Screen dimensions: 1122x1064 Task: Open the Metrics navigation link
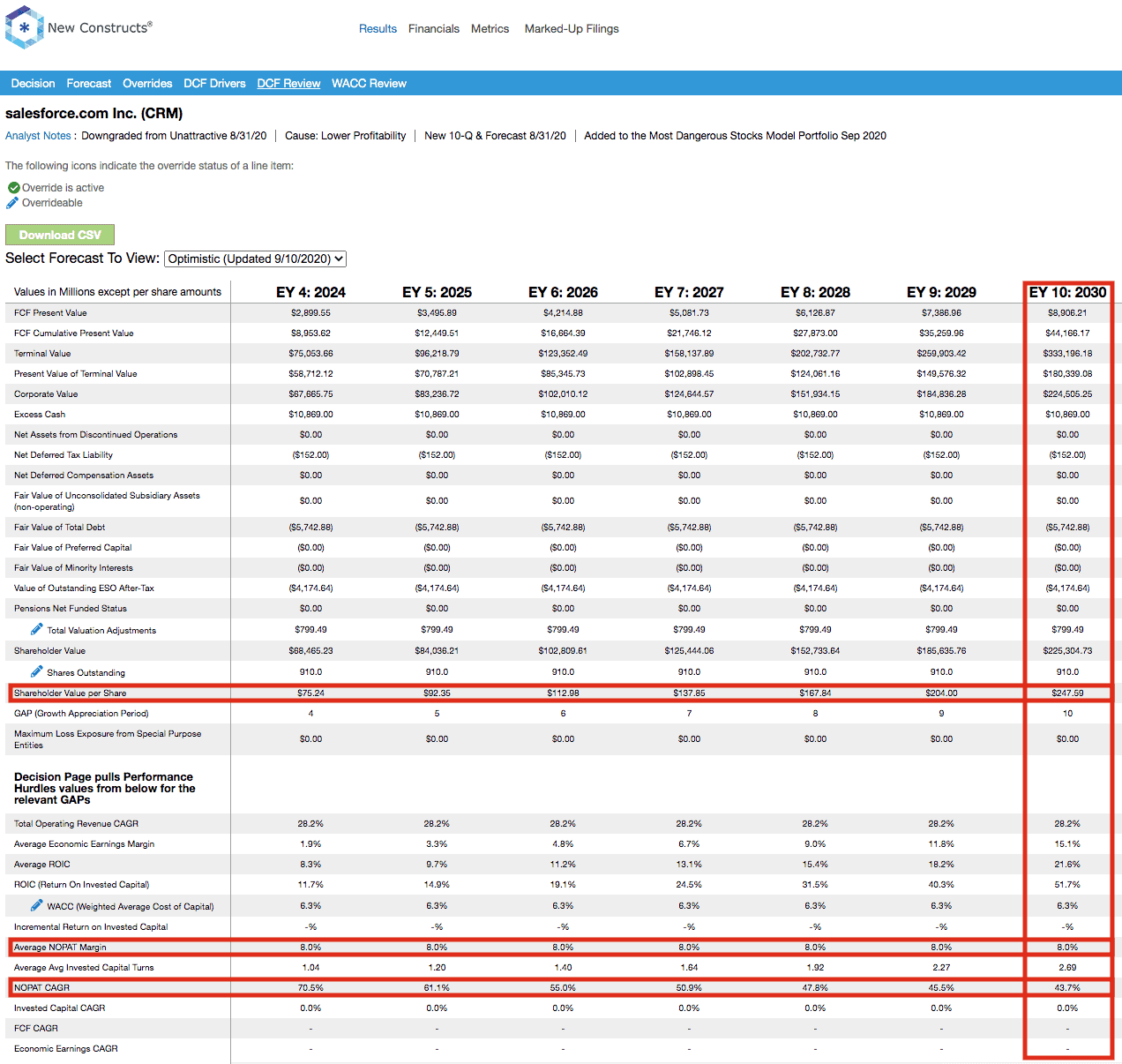[490, 29]
